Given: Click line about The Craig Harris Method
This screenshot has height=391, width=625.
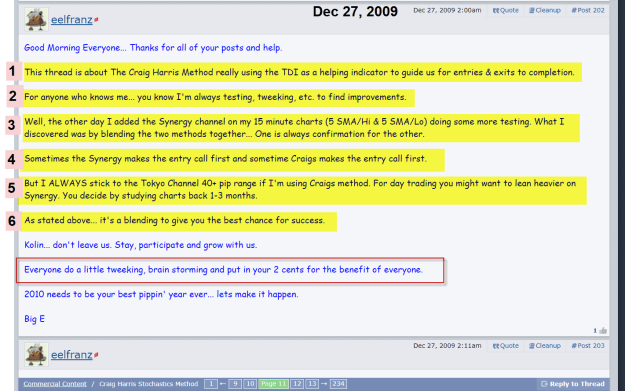Looking at the screenshot, I should [x=299, y=72].
